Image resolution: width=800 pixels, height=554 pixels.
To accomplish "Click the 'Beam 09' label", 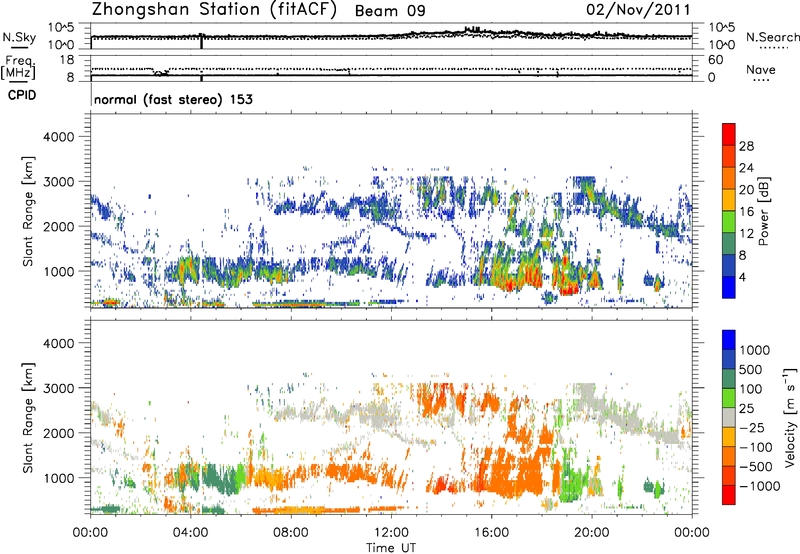I will click(x=390, y=11).
